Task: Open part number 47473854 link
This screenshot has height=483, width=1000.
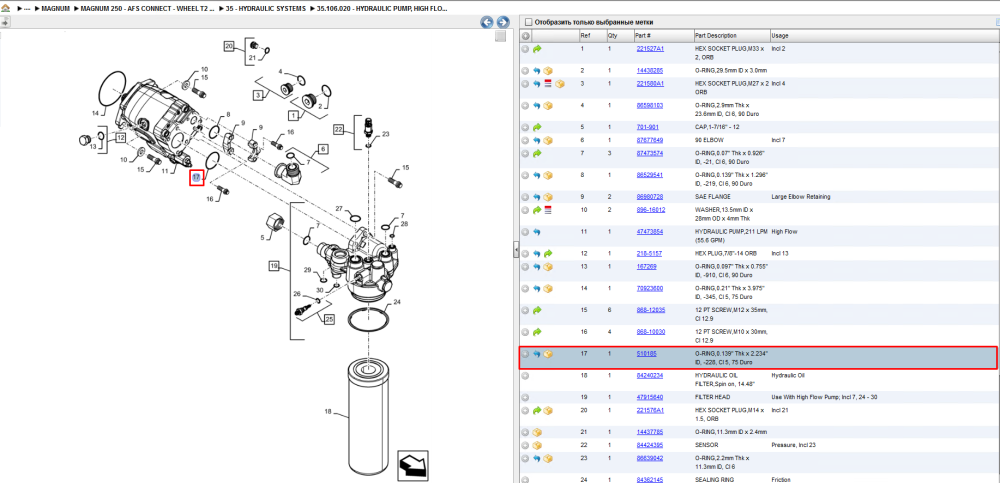Action: (650, 232)
